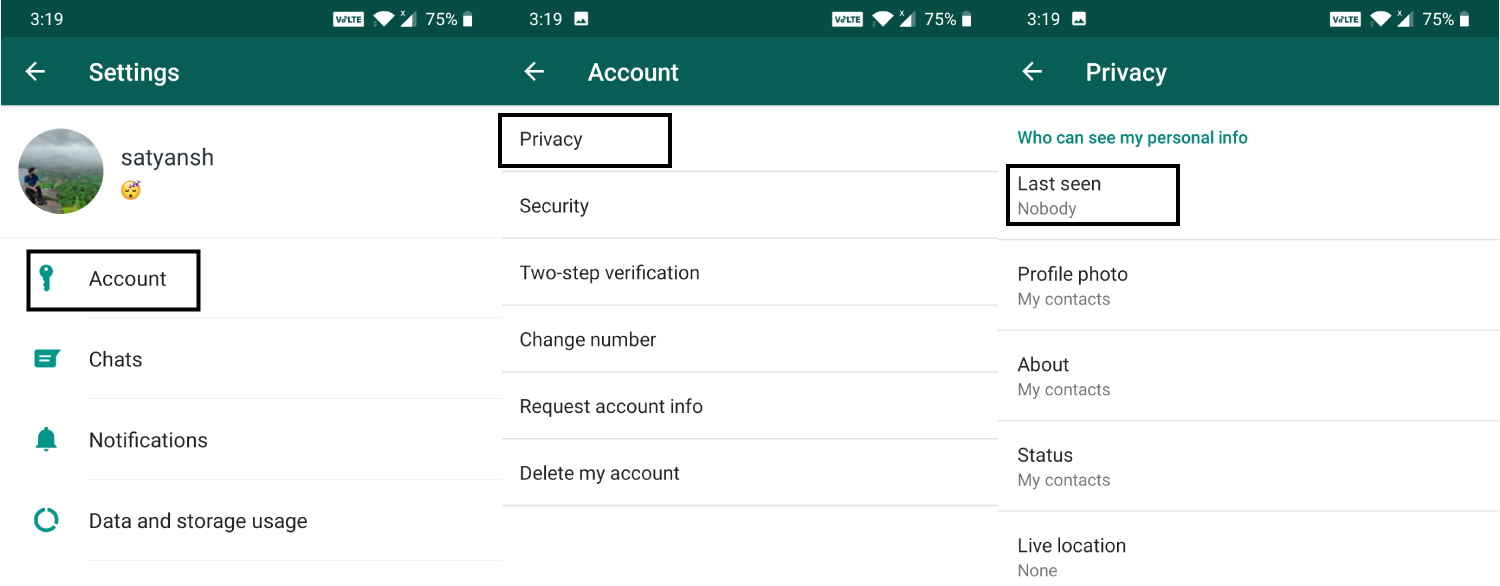Tap the image notification icon on the Account screen

(581, 19)
